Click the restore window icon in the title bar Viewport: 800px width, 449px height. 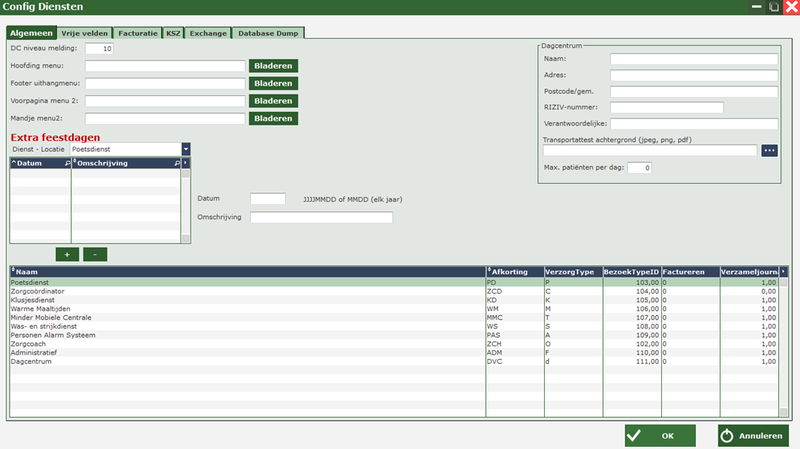[x=773, y=7]
